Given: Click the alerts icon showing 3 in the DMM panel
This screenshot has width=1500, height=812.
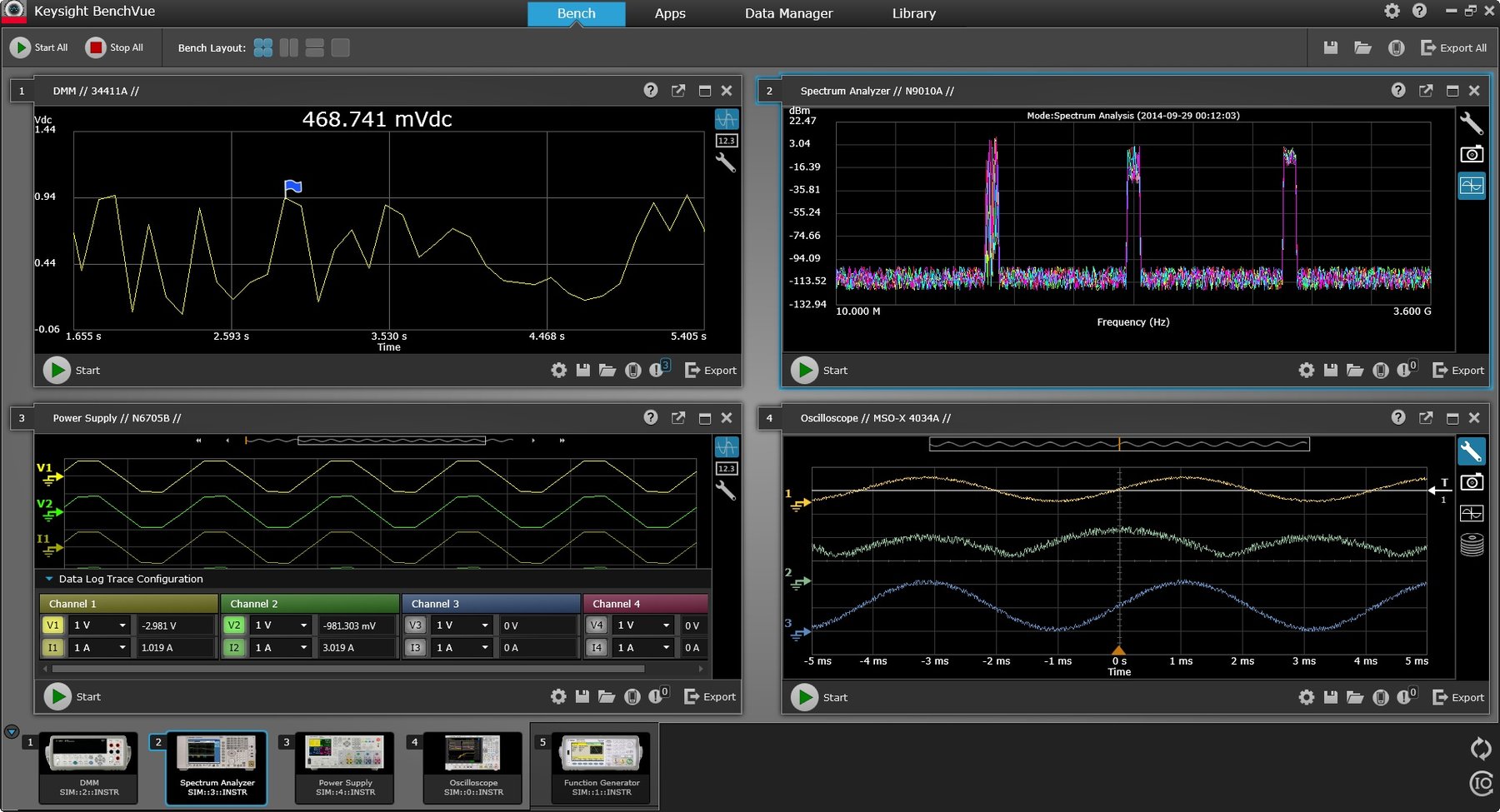Looking at the screenshot, I should point(659,370).
